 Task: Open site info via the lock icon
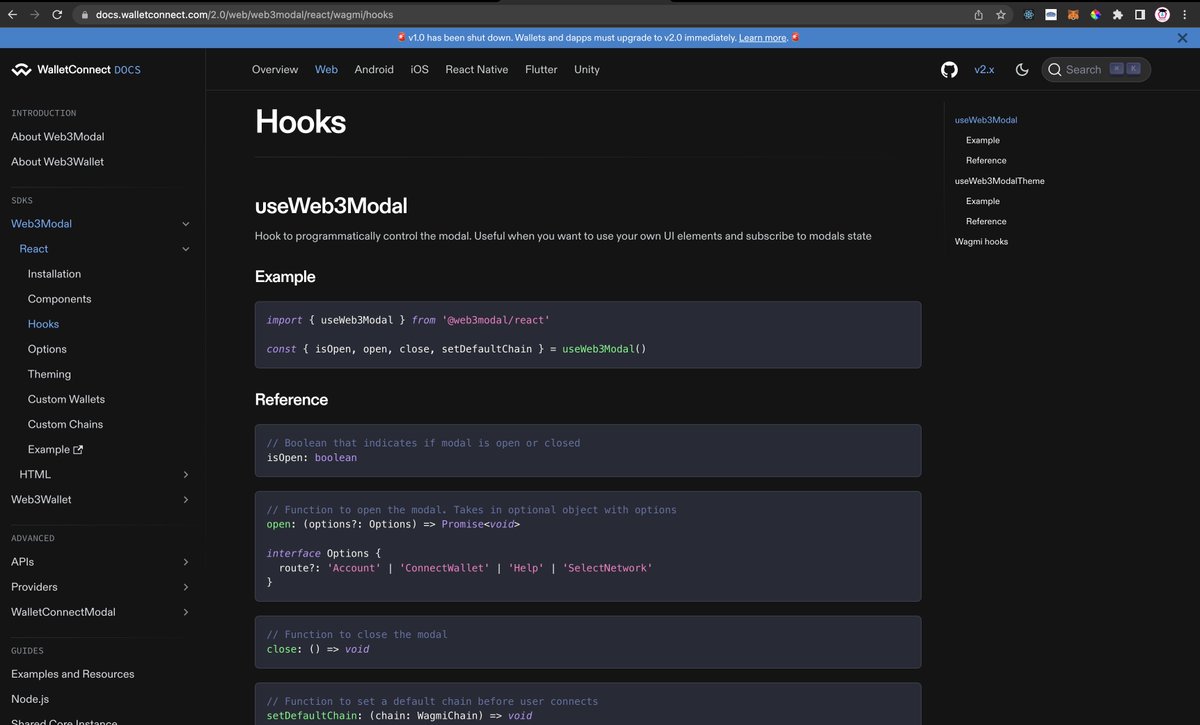[x=84, y=15]
